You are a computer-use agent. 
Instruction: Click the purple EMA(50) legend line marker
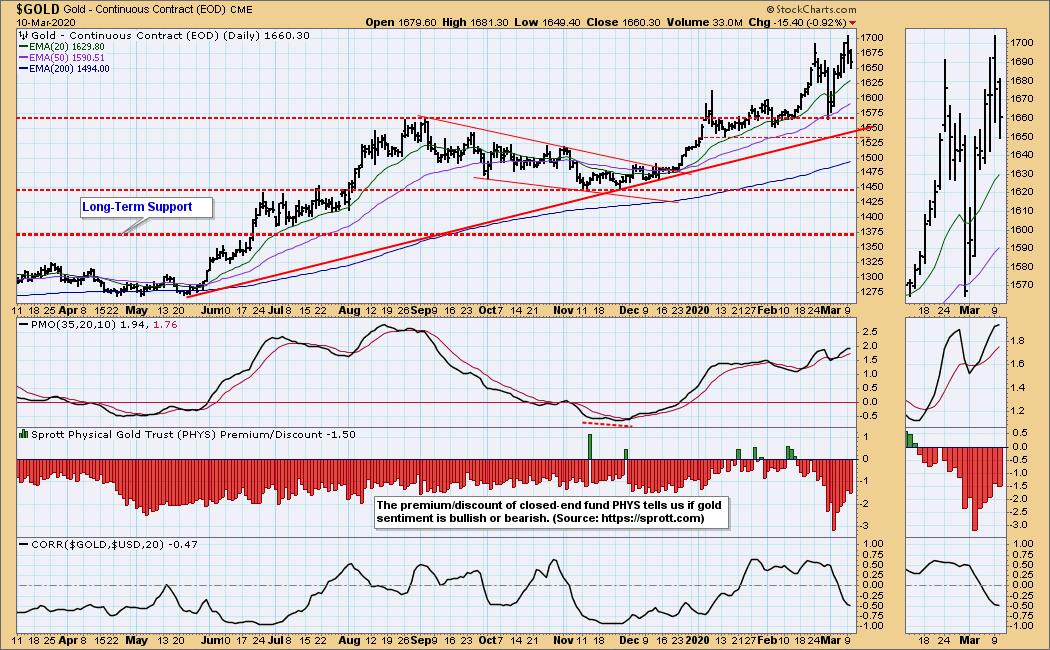[x=23, y=58]
